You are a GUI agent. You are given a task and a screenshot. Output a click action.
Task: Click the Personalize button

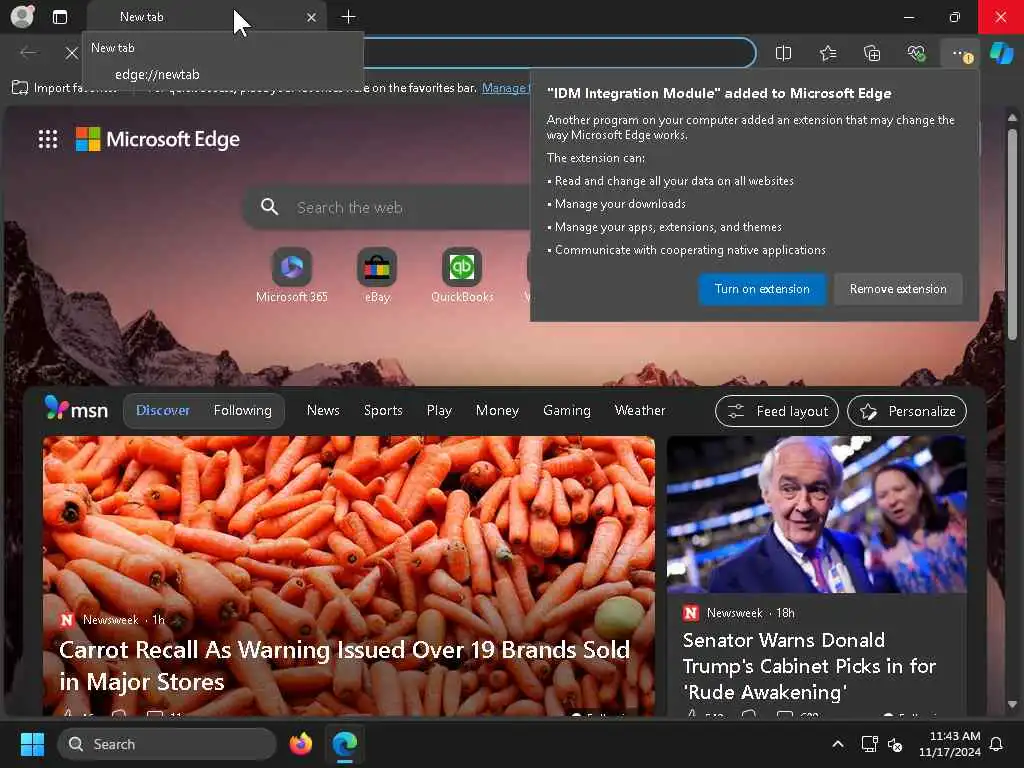point(906,411)
